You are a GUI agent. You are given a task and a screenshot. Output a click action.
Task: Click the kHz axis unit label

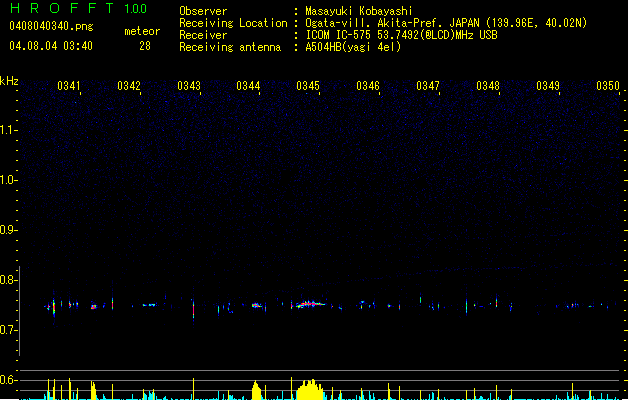click(9, 81)
